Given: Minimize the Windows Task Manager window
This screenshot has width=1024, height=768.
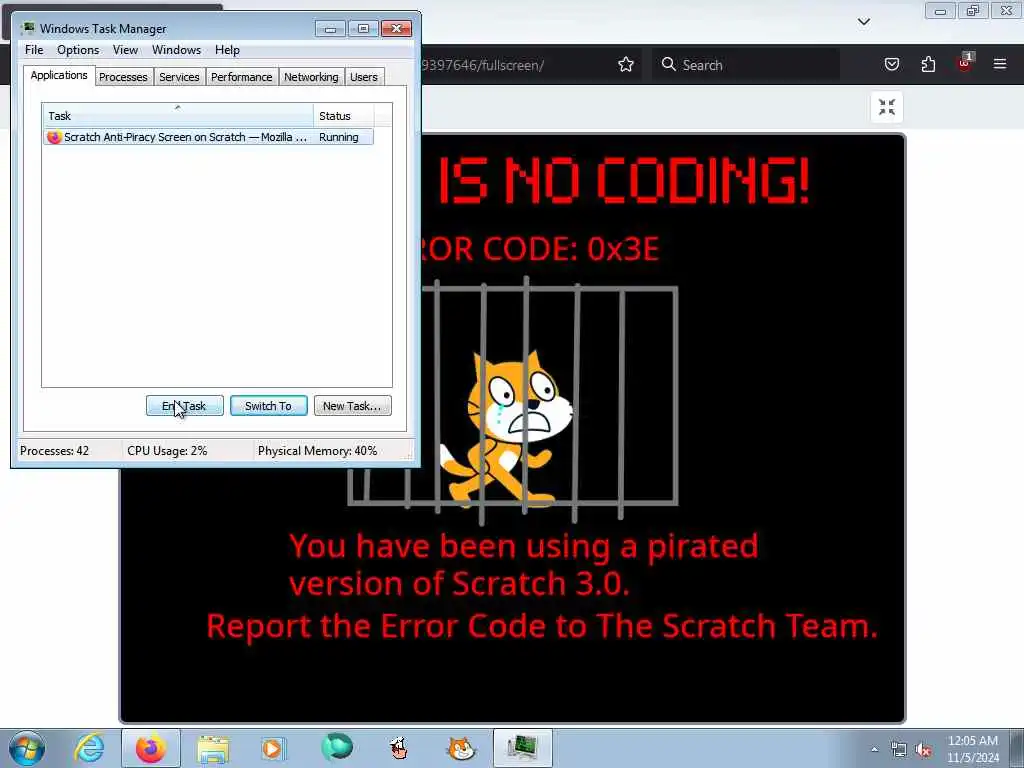Looking at the screenshot, I should click(x=330, y=29).
